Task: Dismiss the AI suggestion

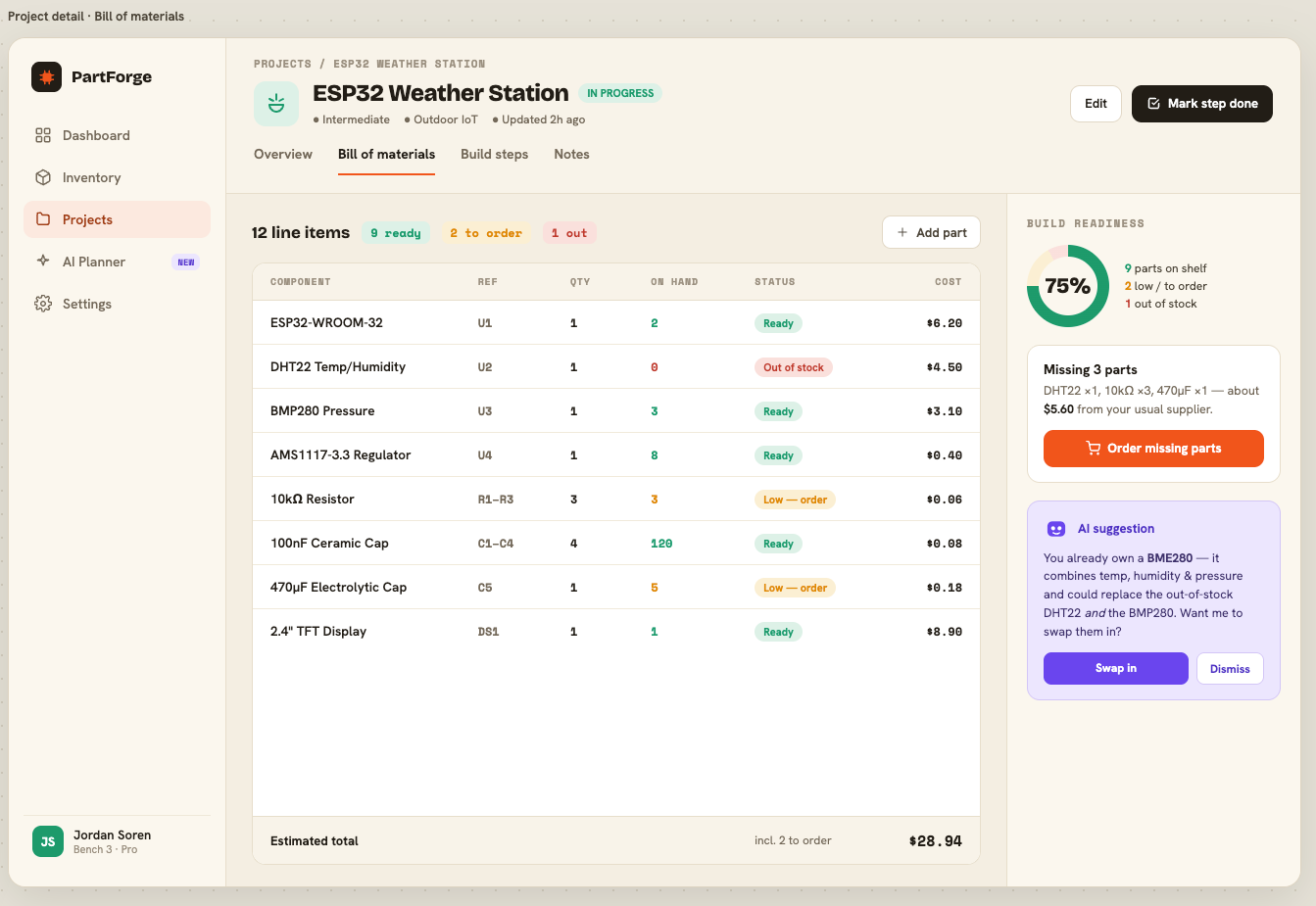Action: 1230,669
